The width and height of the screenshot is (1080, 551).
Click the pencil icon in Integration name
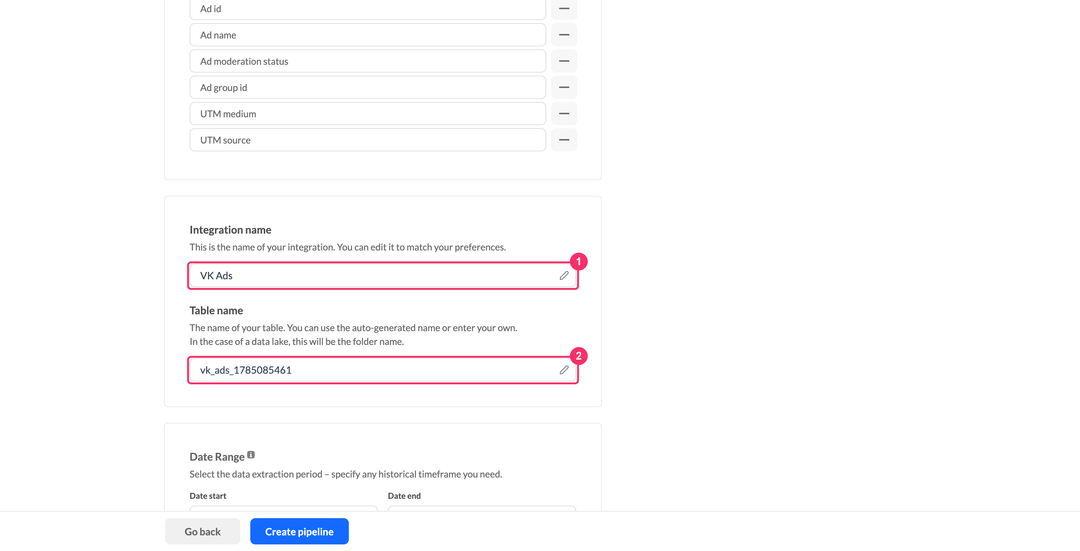point(564,276)
